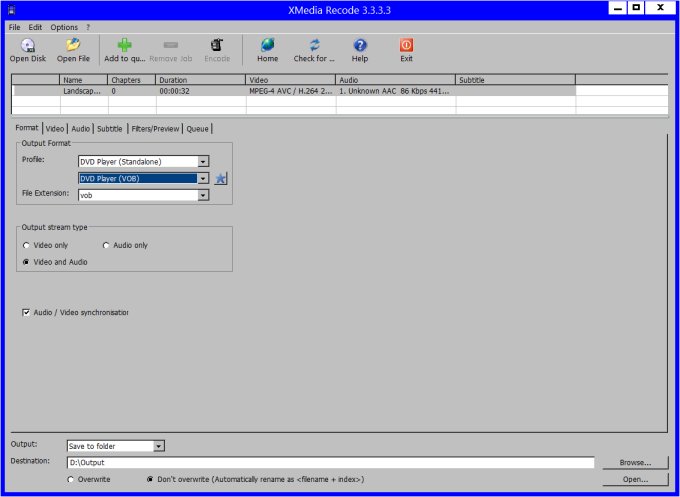Close the XMedia Recode window
The height and width of the screenshot is (497, 680).
click(660, 8)
